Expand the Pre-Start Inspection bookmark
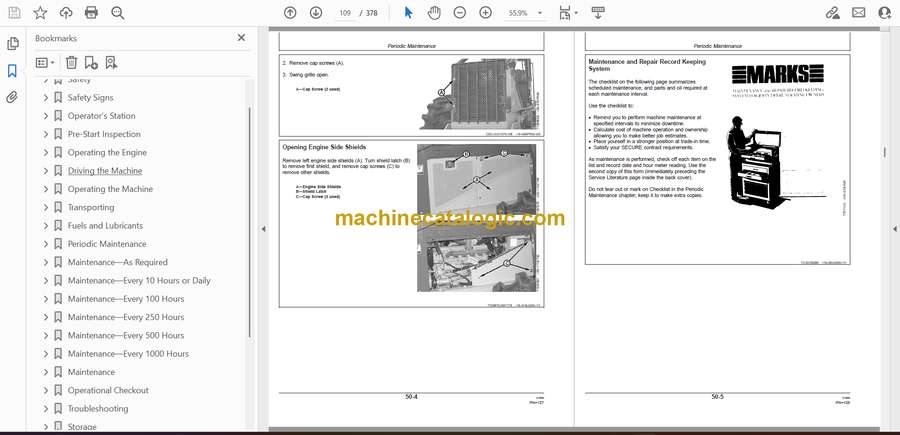The image size is (900, 435). [46, 134]
